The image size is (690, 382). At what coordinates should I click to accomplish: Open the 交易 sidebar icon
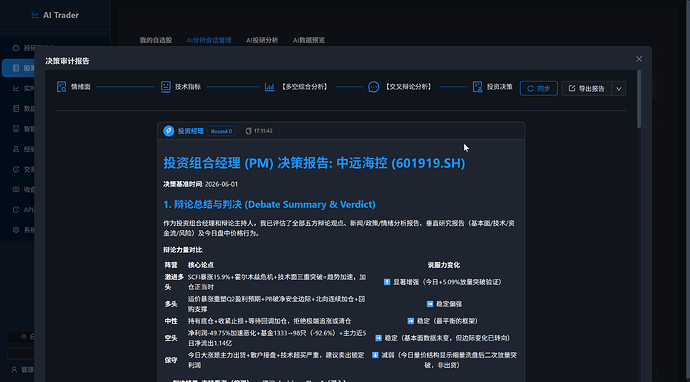(x=16, y=169)
